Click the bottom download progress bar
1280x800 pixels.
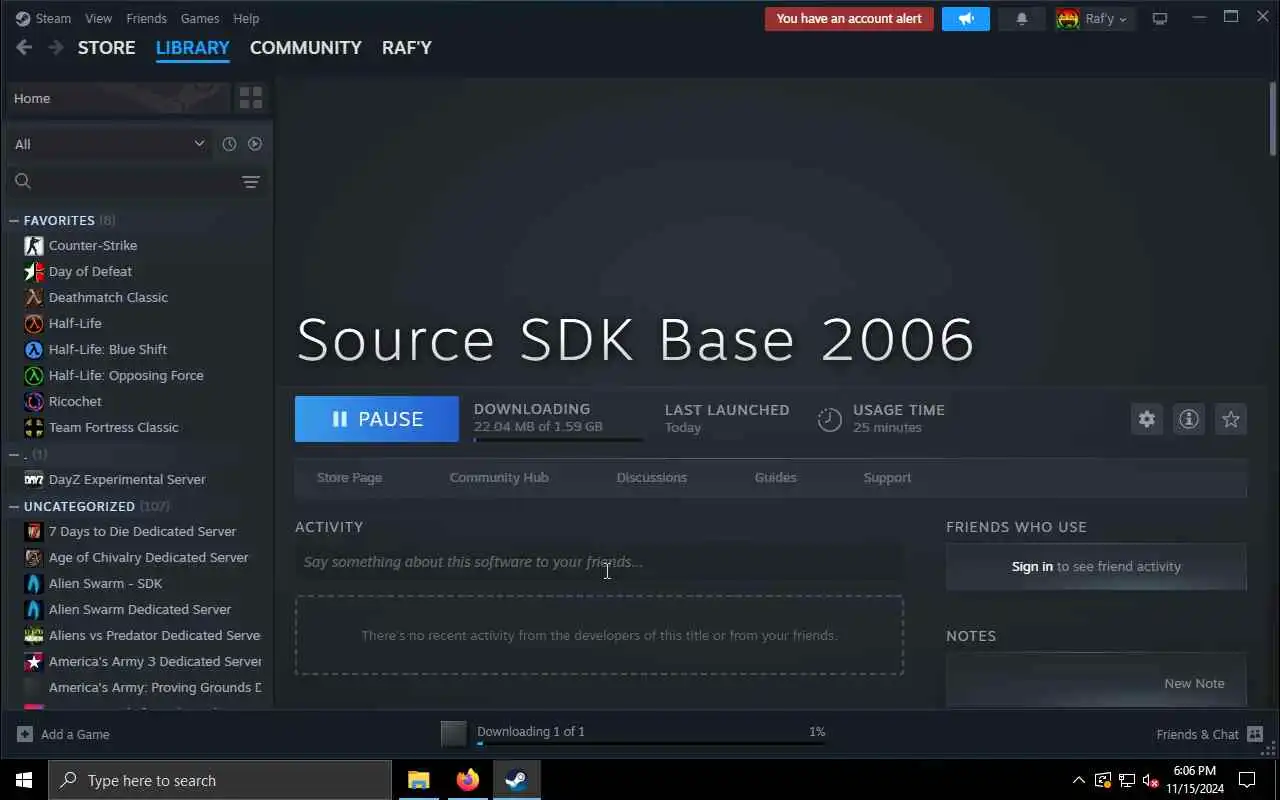click(651, 743)
